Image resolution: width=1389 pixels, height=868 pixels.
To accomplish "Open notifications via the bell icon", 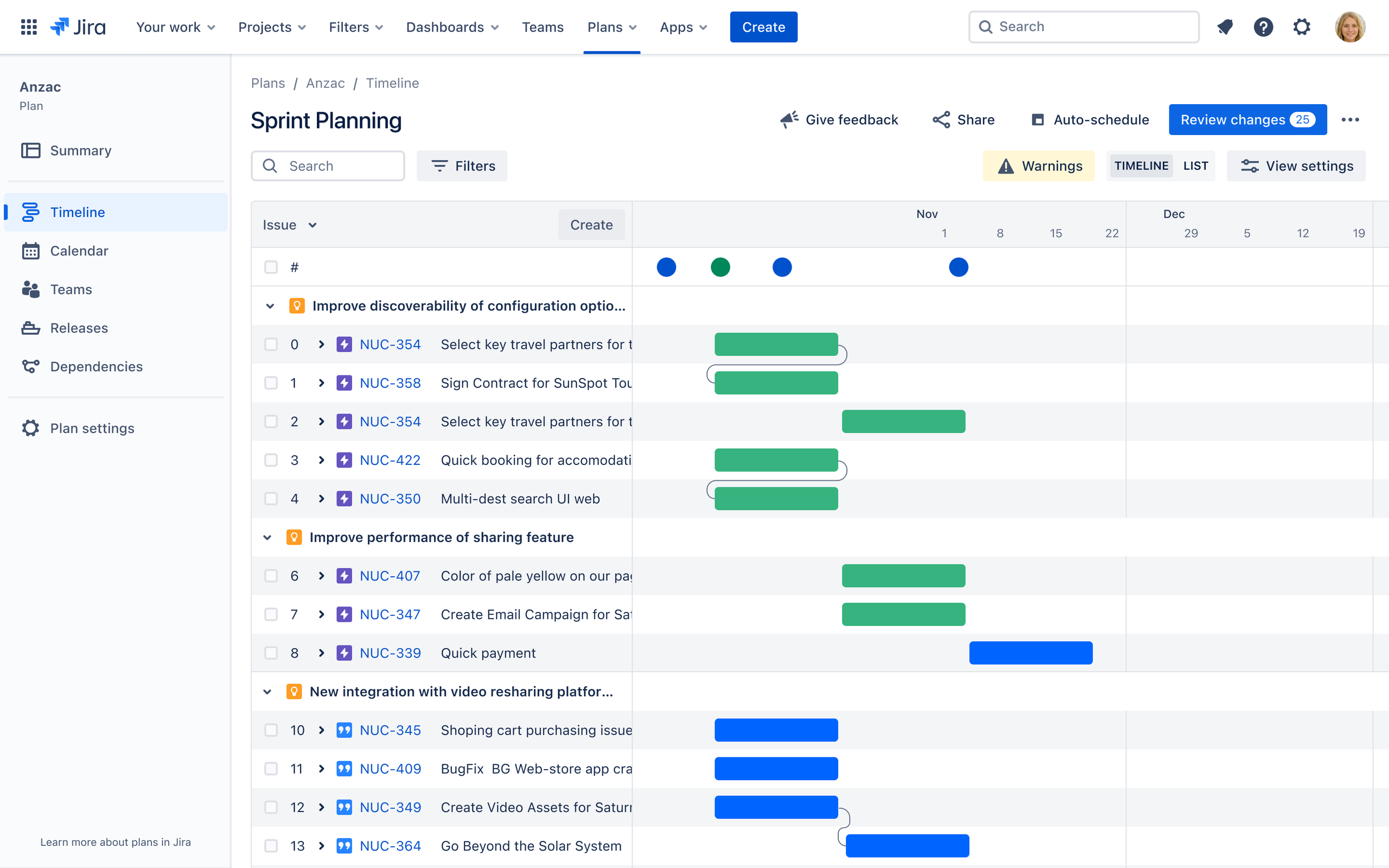I will click(1225, 27).
